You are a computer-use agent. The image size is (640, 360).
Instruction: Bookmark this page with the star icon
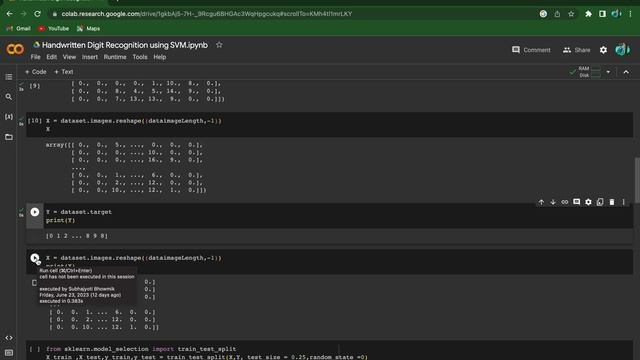point(571,14)
